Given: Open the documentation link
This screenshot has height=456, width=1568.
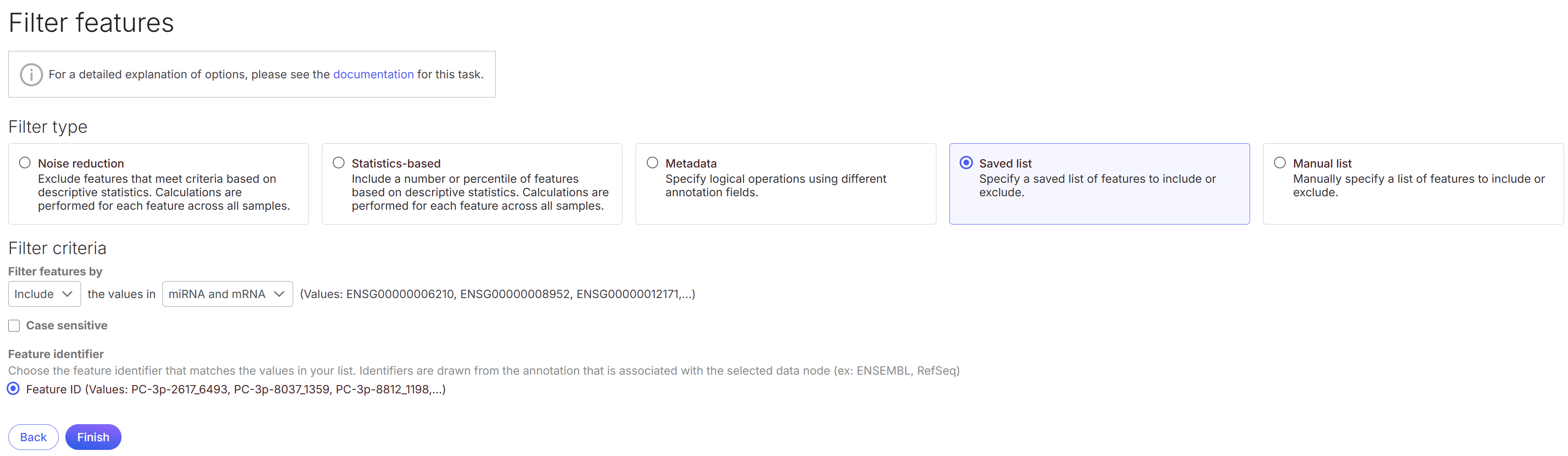Looking at the screenshot, I should [x=373, y=75].
